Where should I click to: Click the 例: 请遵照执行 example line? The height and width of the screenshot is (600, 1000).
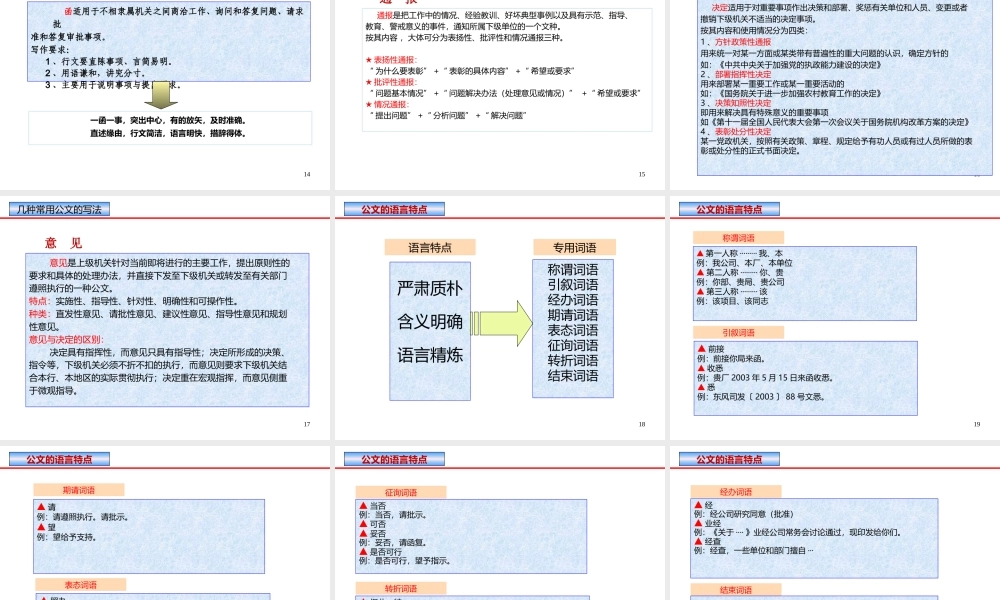(x=82, y=517)
